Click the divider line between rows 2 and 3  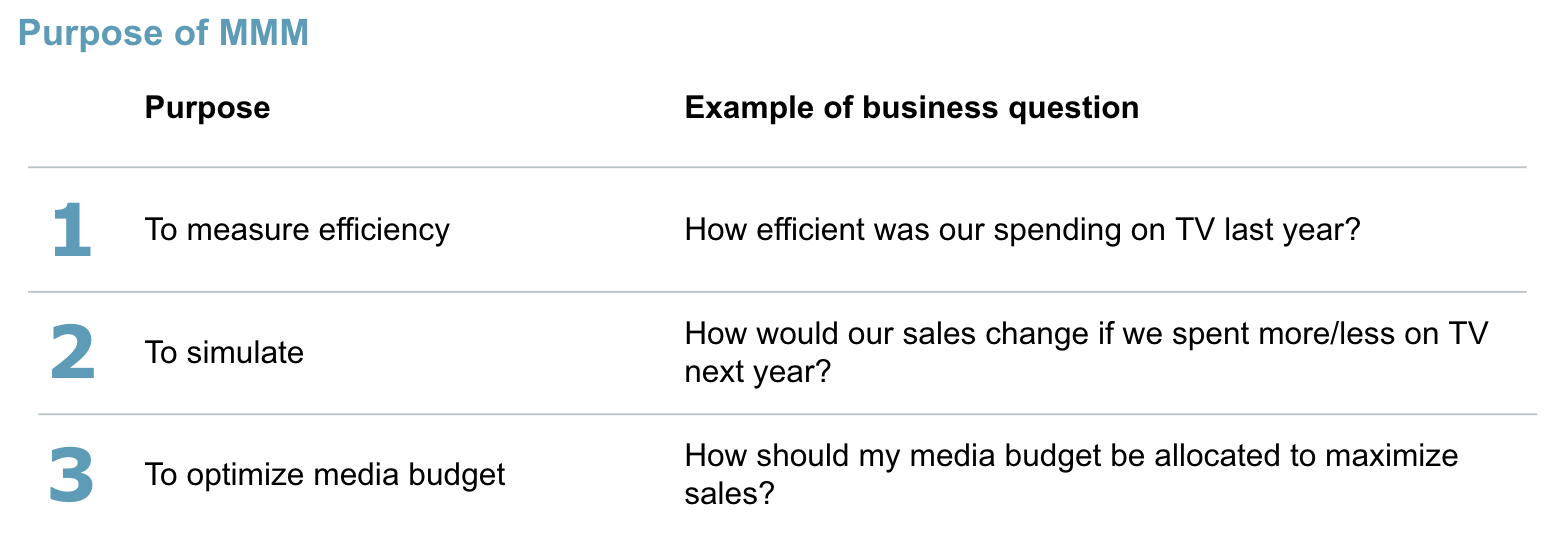pos(787,413)
